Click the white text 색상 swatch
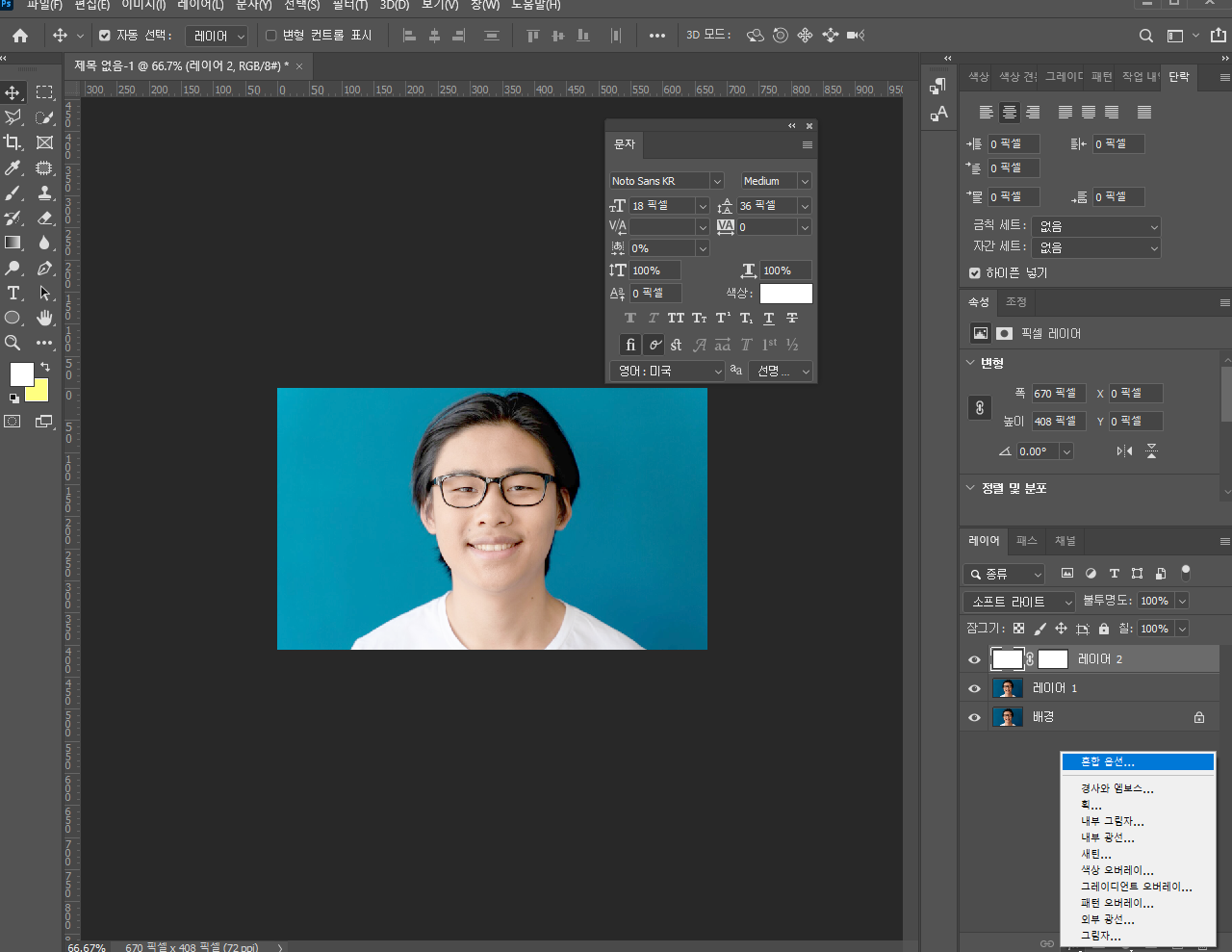The image size is (1232, 952). [785, 294]
